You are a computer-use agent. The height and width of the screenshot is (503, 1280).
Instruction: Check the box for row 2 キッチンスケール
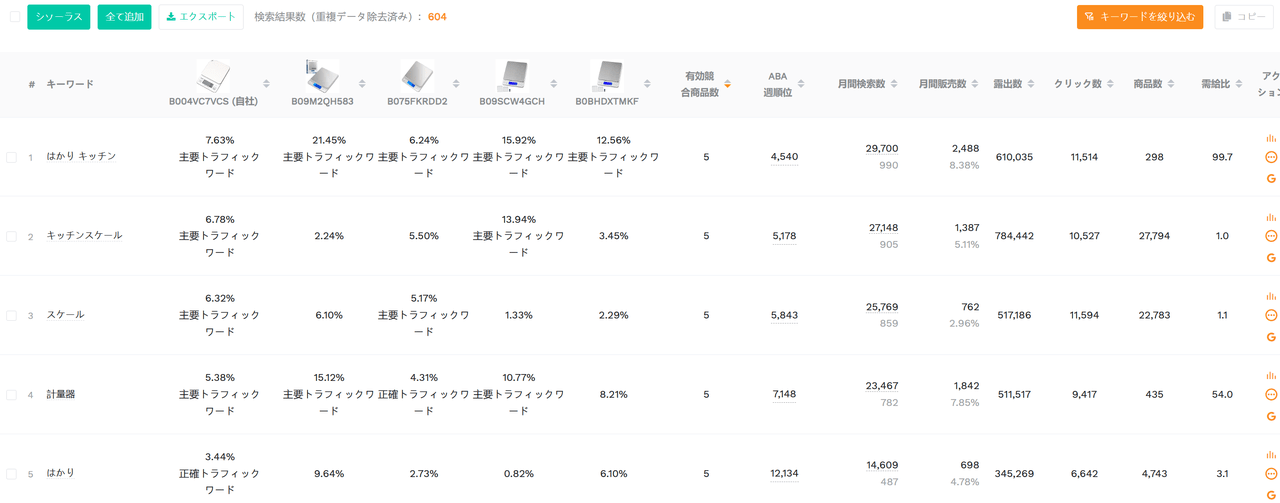pos(12,236)
